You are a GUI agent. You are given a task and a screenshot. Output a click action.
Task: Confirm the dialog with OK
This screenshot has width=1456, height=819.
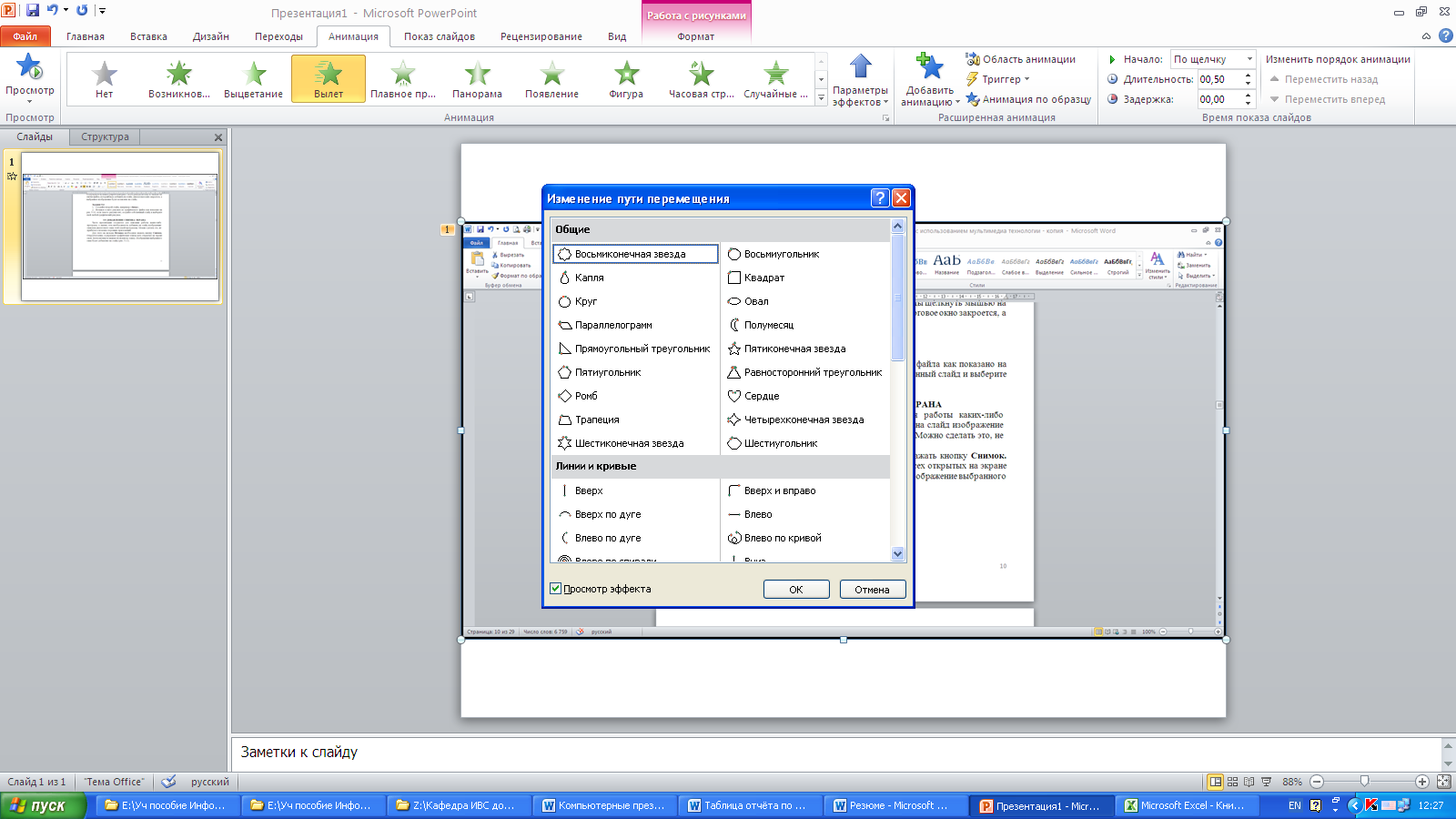point(796,589)
